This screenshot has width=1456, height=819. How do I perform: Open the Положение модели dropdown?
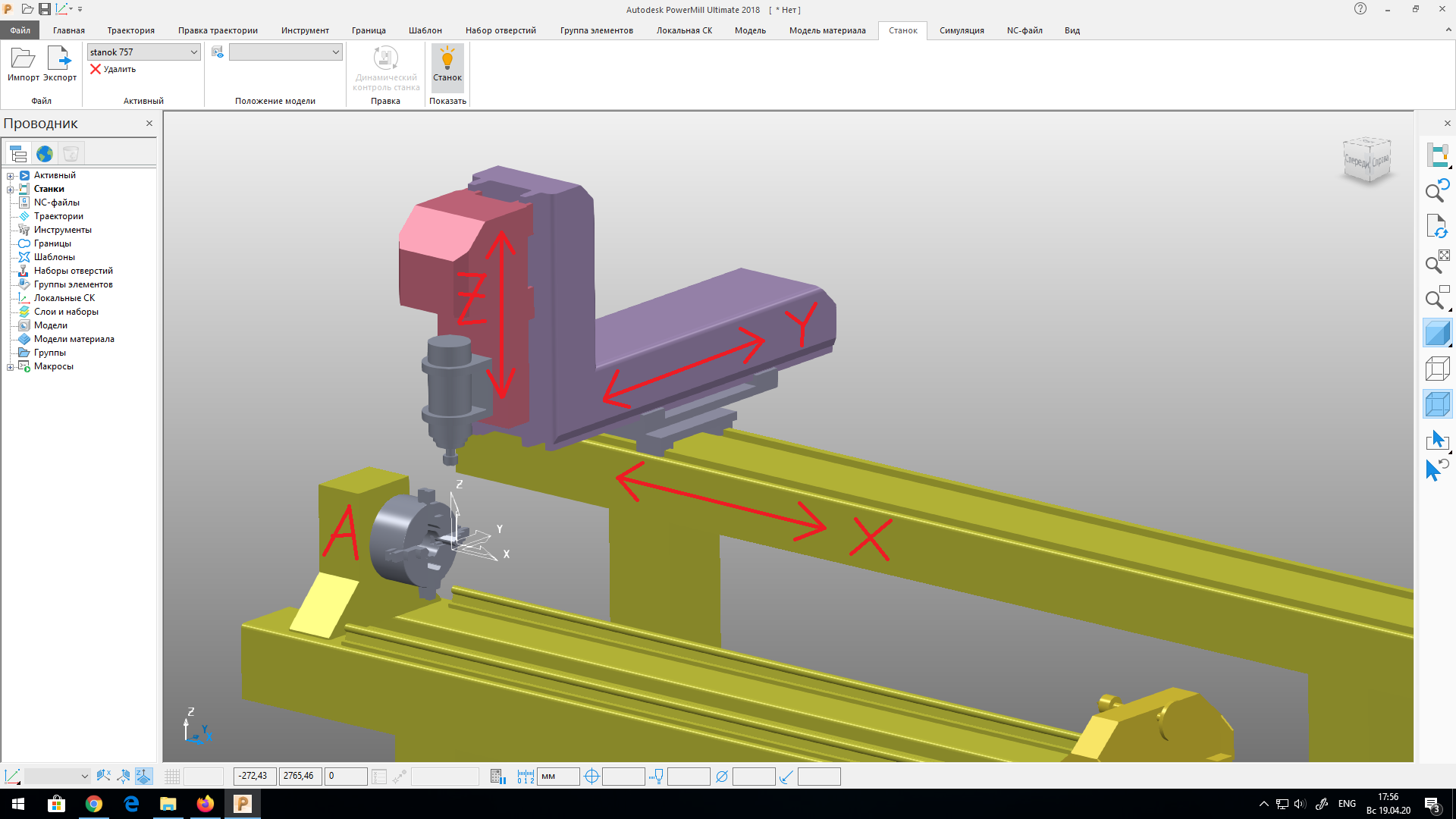coord(335,52)
